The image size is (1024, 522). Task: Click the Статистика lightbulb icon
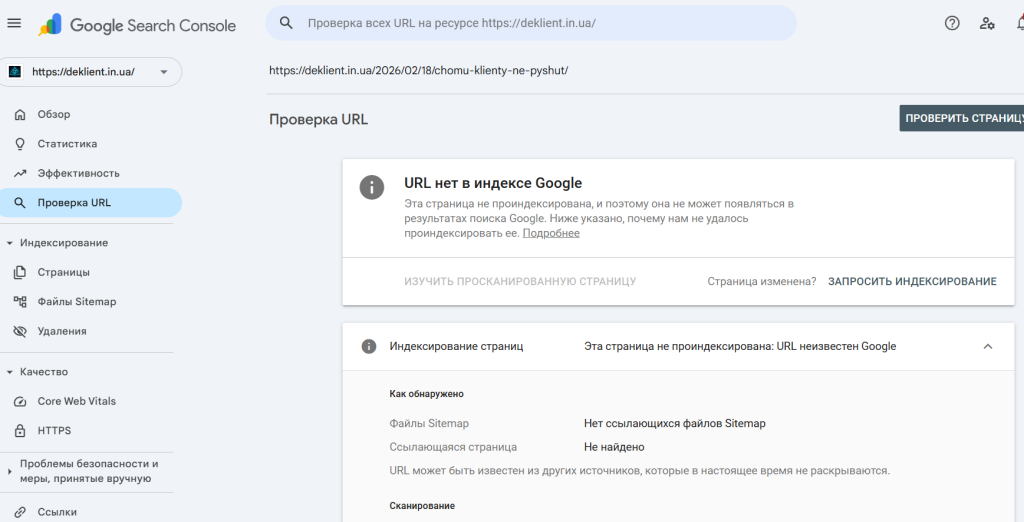(x=20, y=144)
